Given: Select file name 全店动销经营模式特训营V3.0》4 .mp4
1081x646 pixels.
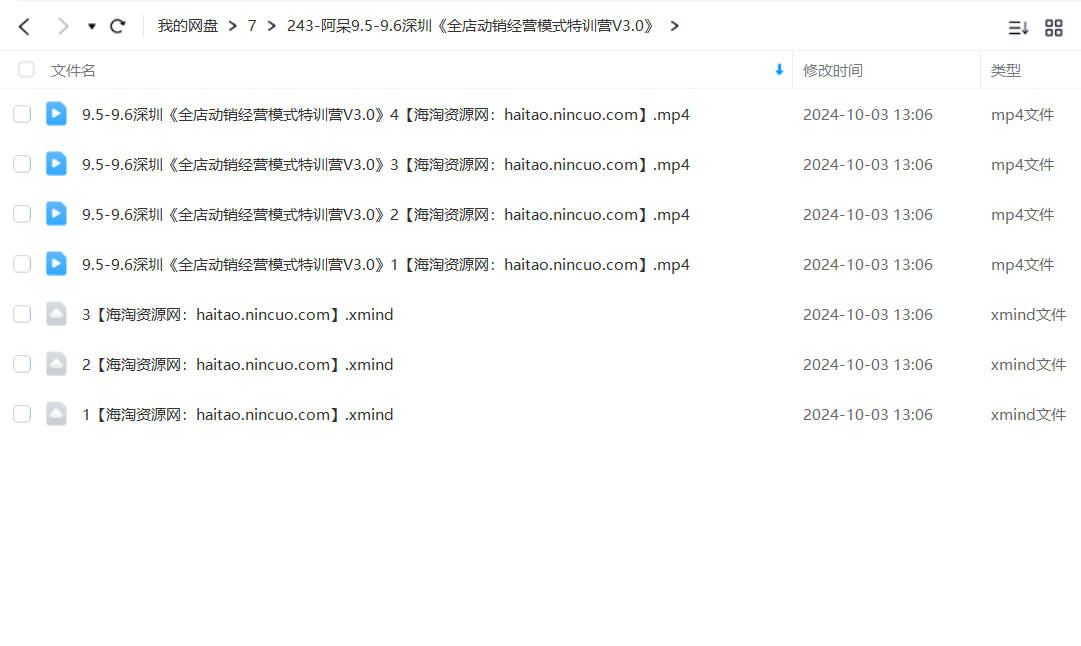Looking at the screenshot, I should tap(385, 114).
